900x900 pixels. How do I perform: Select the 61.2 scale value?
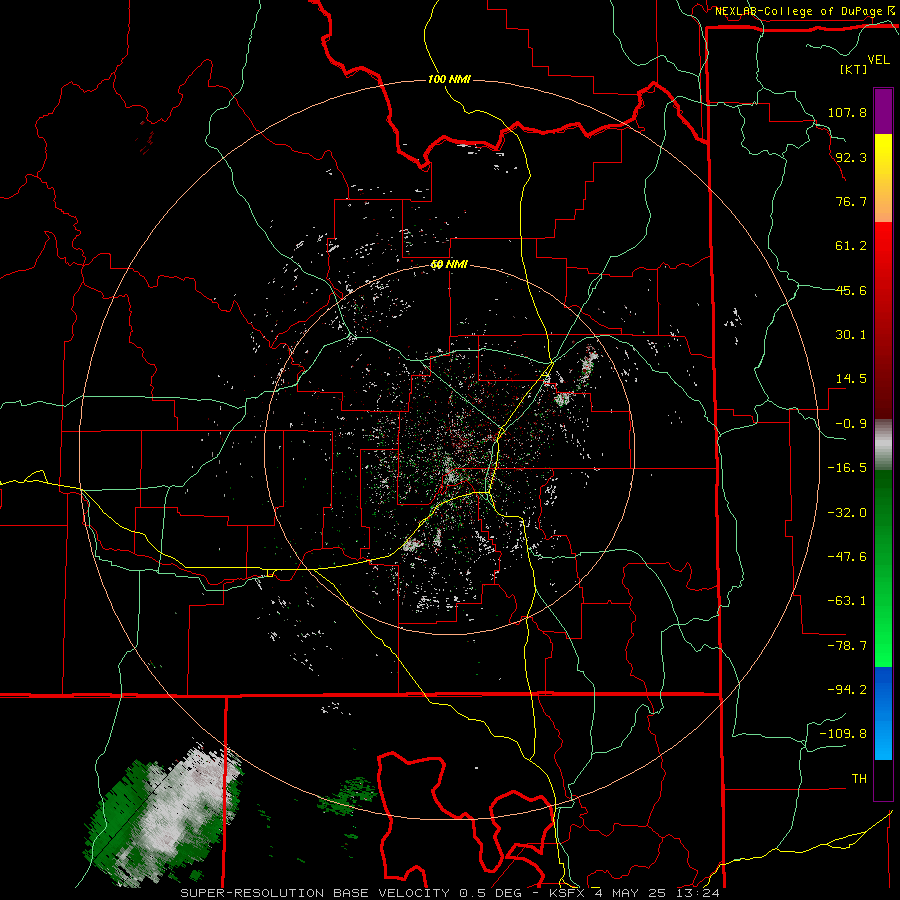coord(851,246)
